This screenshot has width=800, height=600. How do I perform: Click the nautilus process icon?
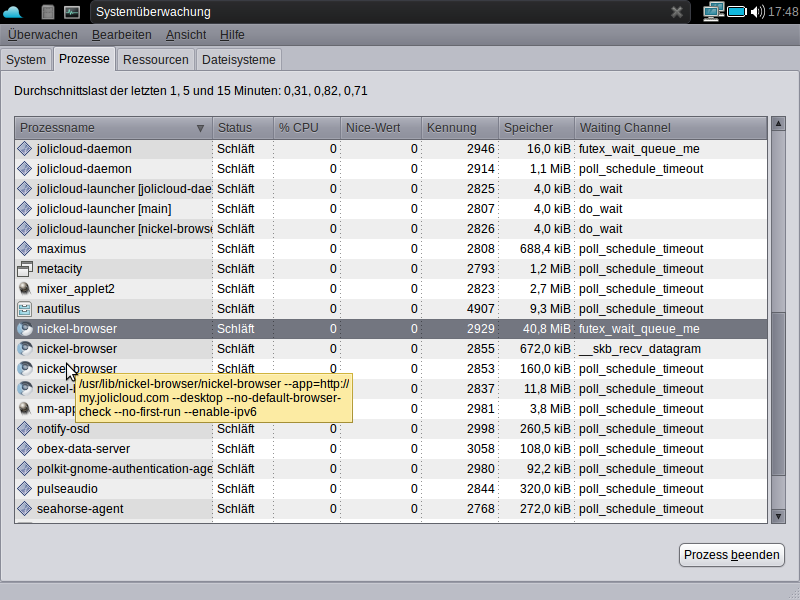24,309
